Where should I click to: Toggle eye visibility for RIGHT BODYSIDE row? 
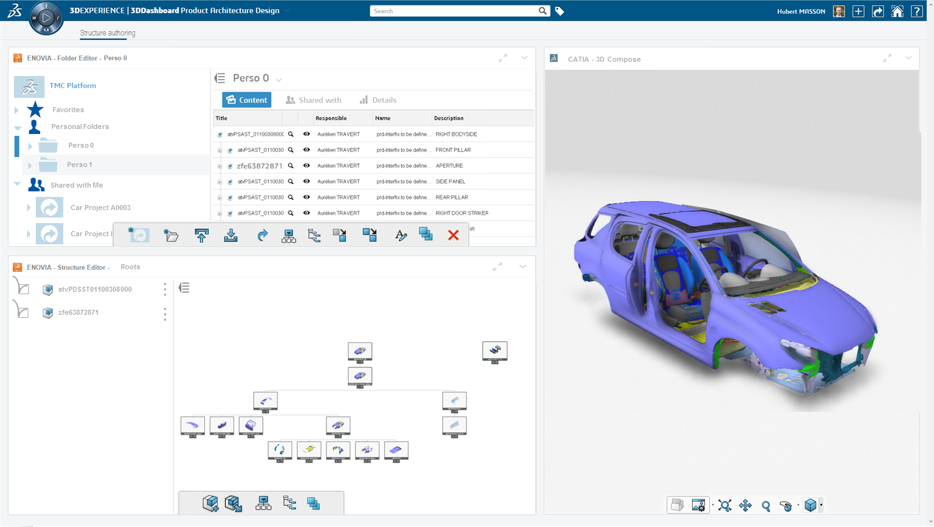[306, 134]
